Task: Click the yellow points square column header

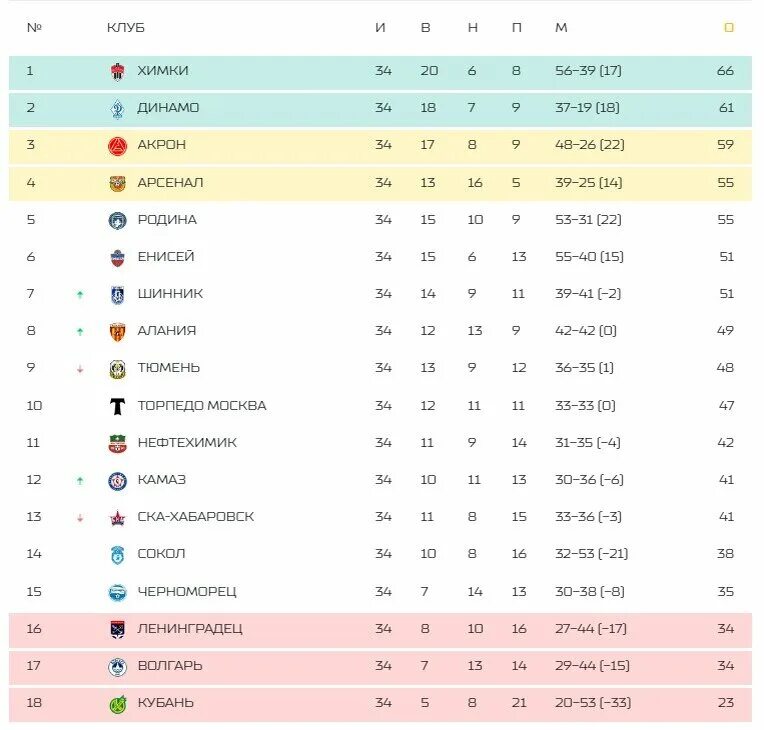Action: click(729, 27)
